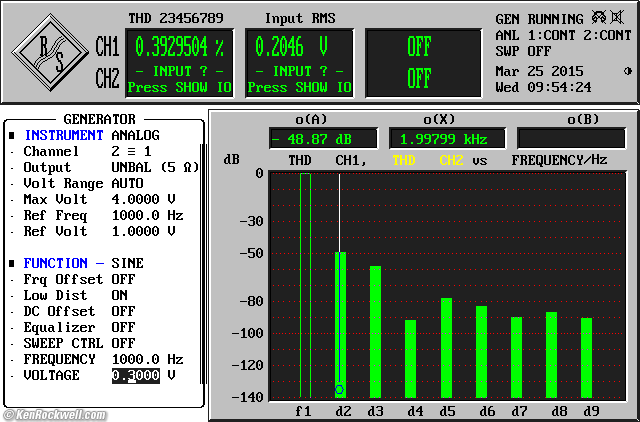Toggle the Low Dist ON setting
This screenshot has height=422, width=640.
[119, 295]
